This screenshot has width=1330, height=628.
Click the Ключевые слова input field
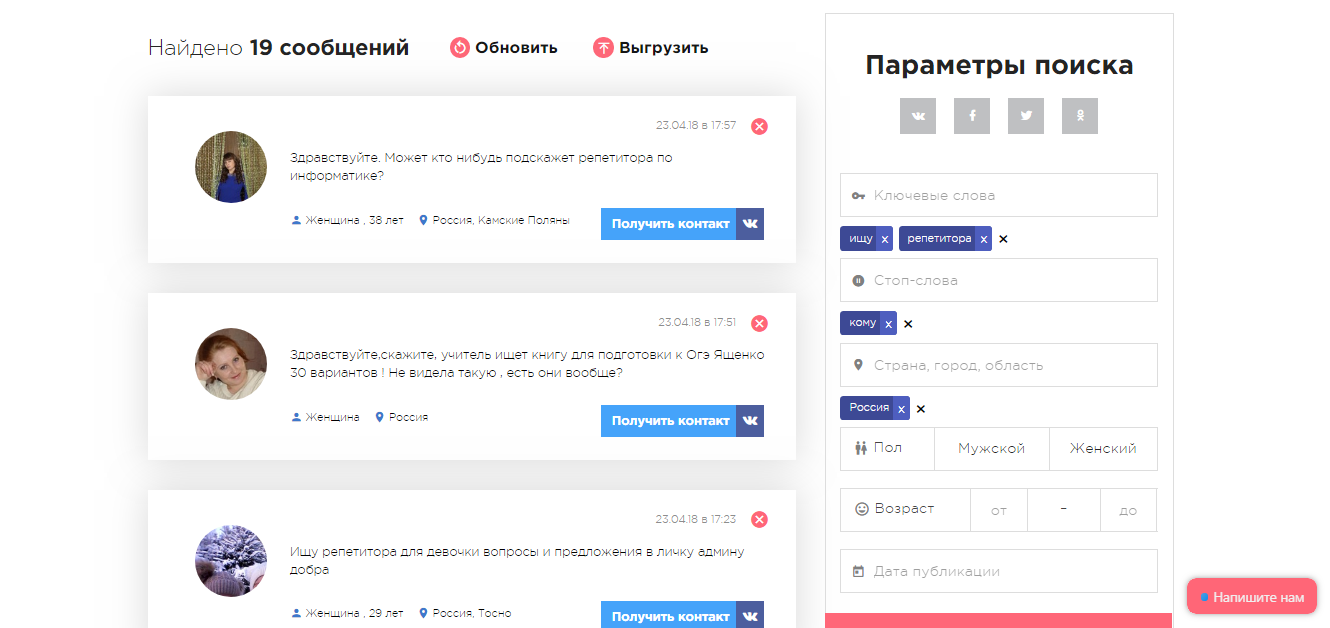(998, 195)
